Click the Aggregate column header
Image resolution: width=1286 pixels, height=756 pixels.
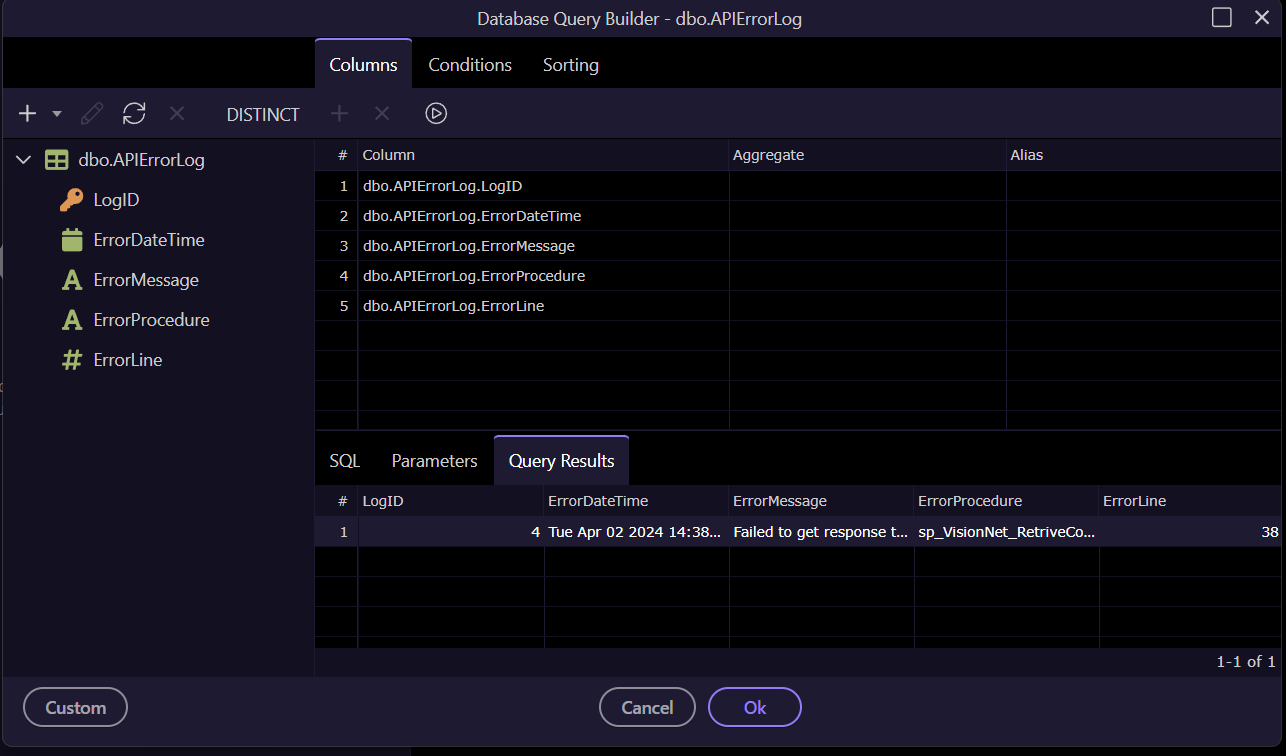coord(868,155)
